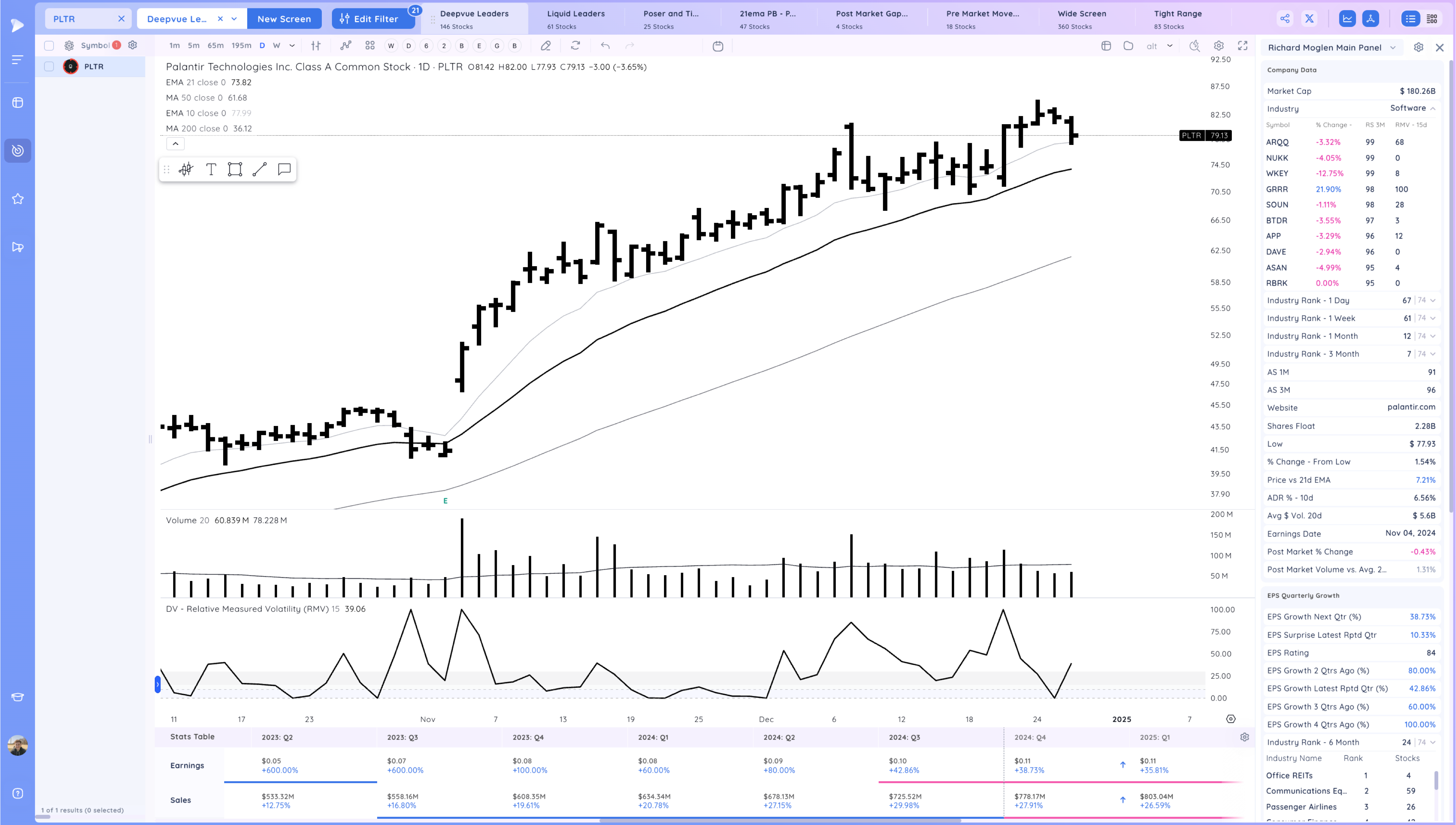This screenshot has height=825, width=1456.
Task: Select the text annotation tool
Action: (211, 169)
